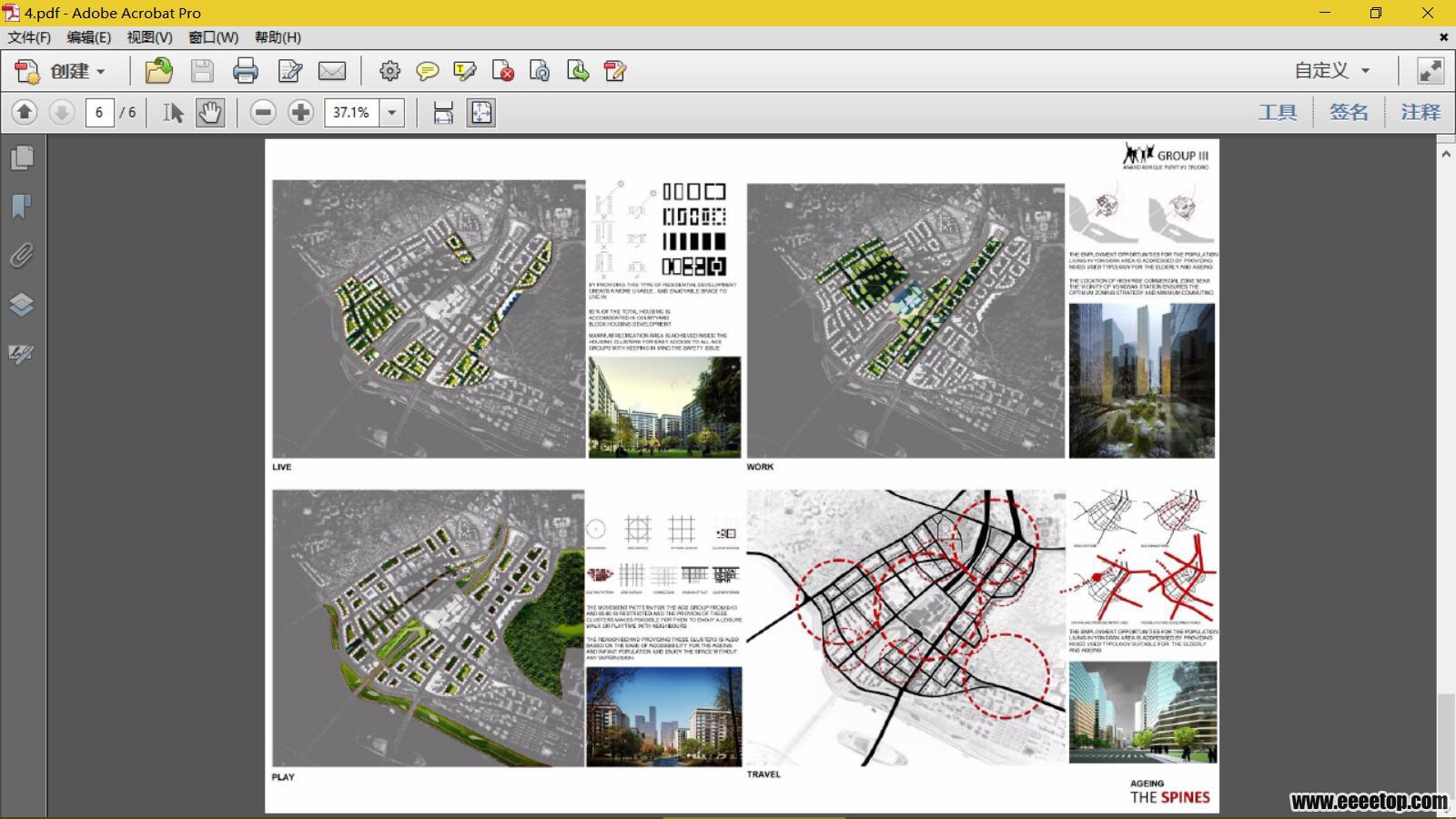Expand the 创建 dropdown arrow

[101, 72]
